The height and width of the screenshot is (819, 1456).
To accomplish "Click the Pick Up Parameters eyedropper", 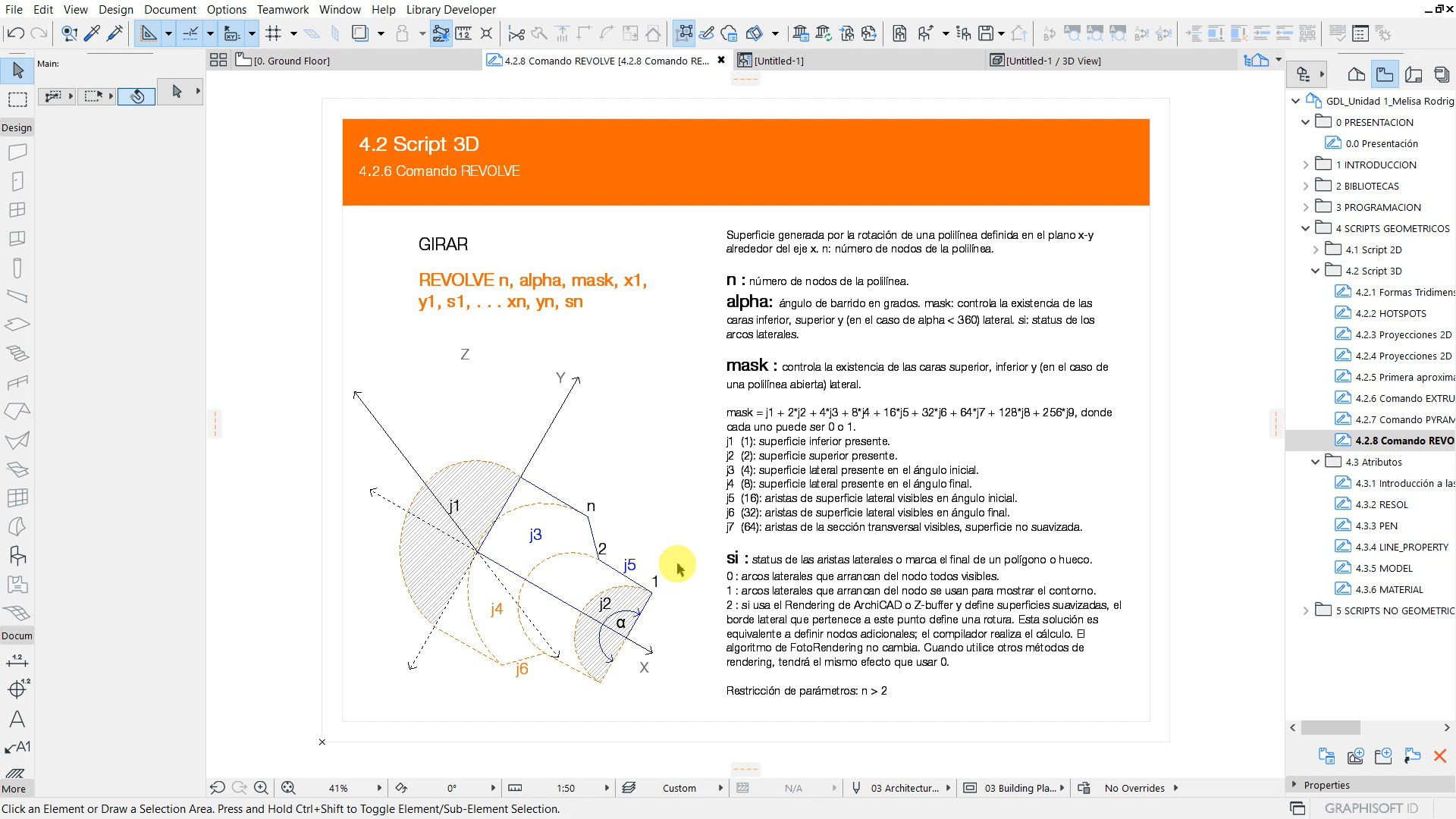I will pos(92,33).
